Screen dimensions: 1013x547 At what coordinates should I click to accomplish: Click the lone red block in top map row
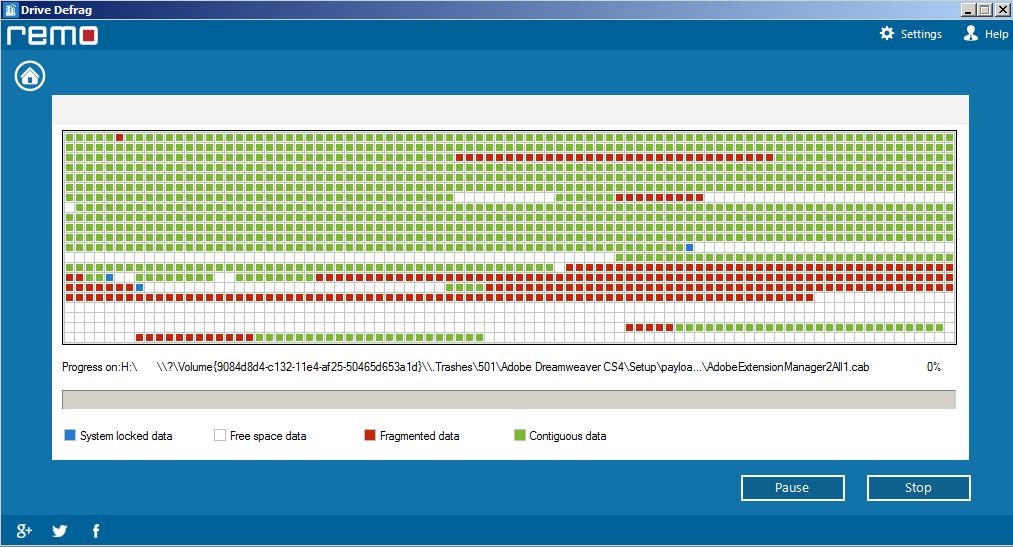point(120,138)
